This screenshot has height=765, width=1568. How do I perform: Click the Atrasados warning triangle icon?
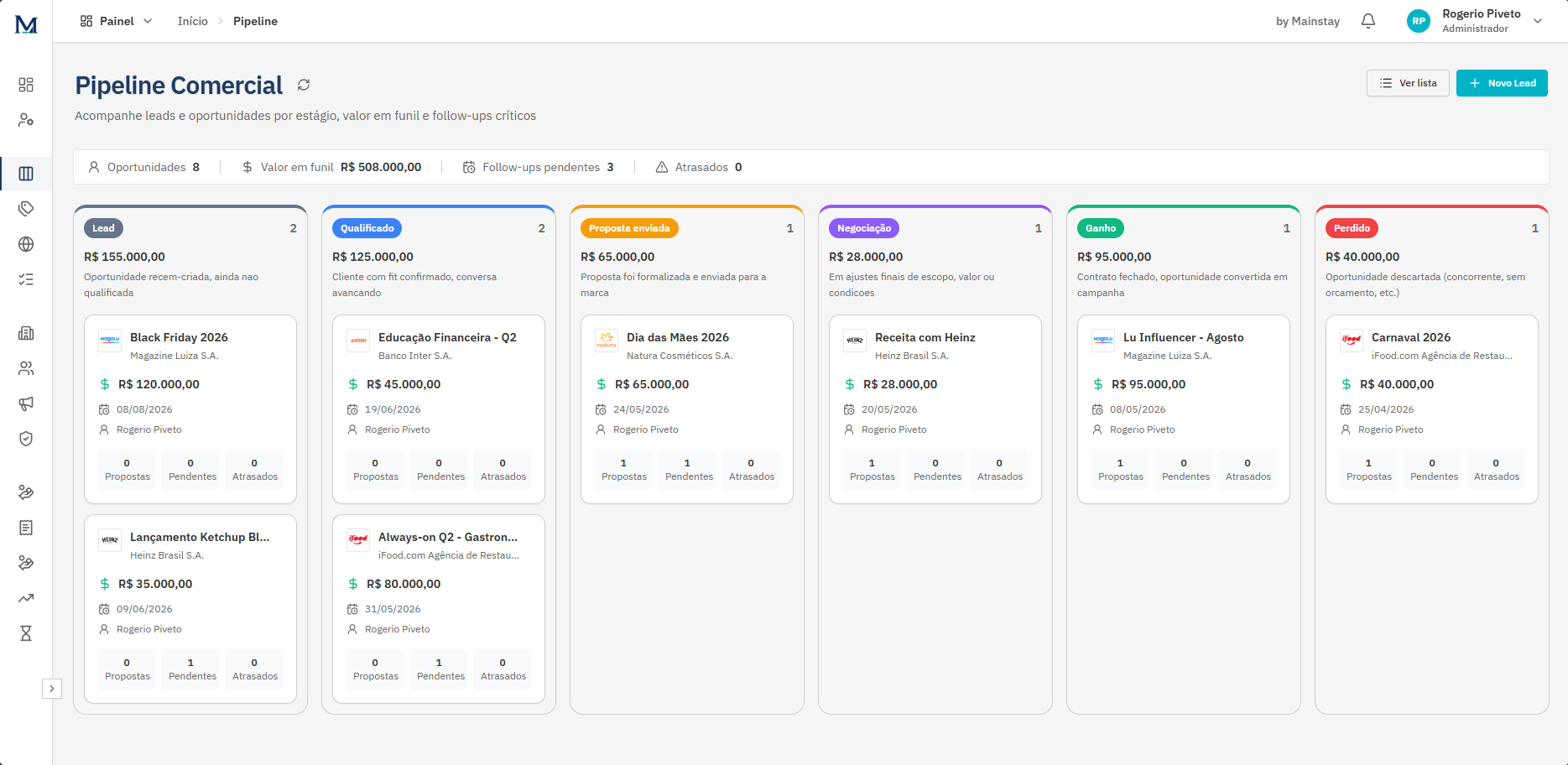click(662, 167)
